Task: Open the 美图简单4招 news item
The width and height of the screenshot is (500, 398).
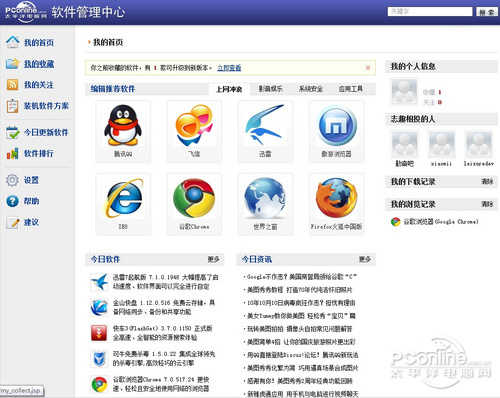Action: (x=301, y=342)
